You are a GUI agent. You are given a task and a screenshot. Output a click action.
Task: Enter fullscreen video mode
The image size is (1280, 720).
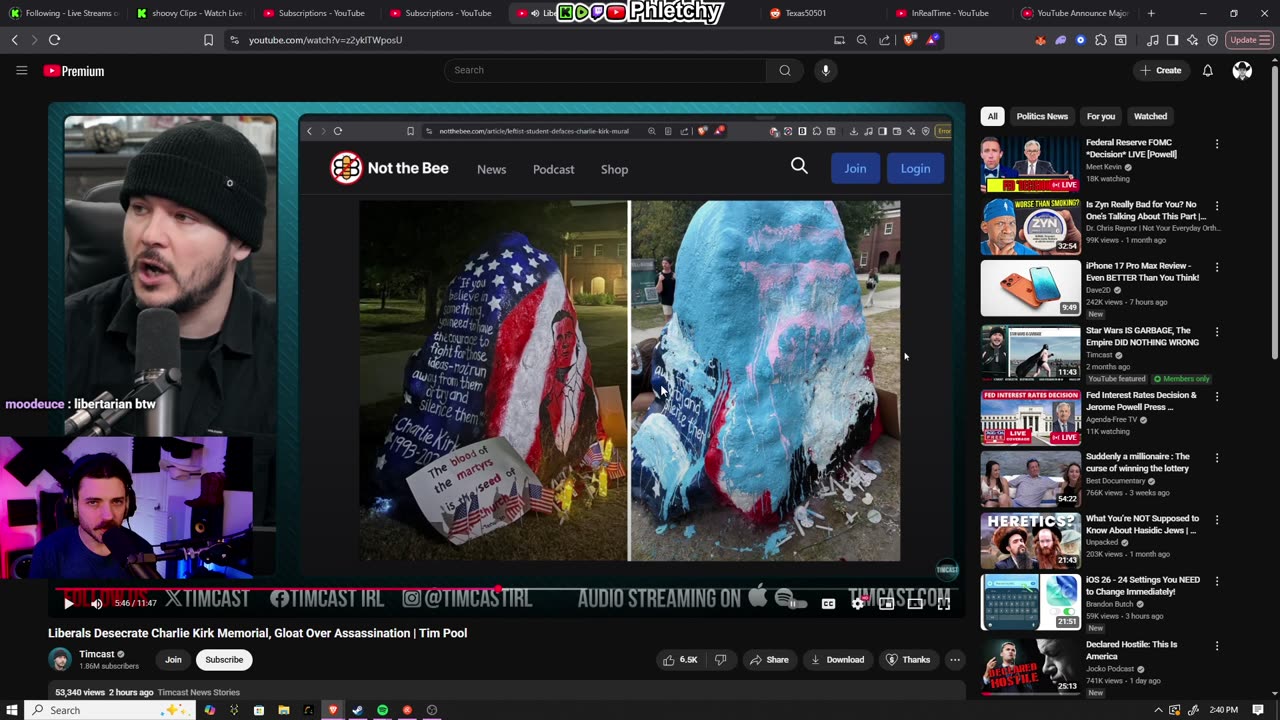(943, 603)
